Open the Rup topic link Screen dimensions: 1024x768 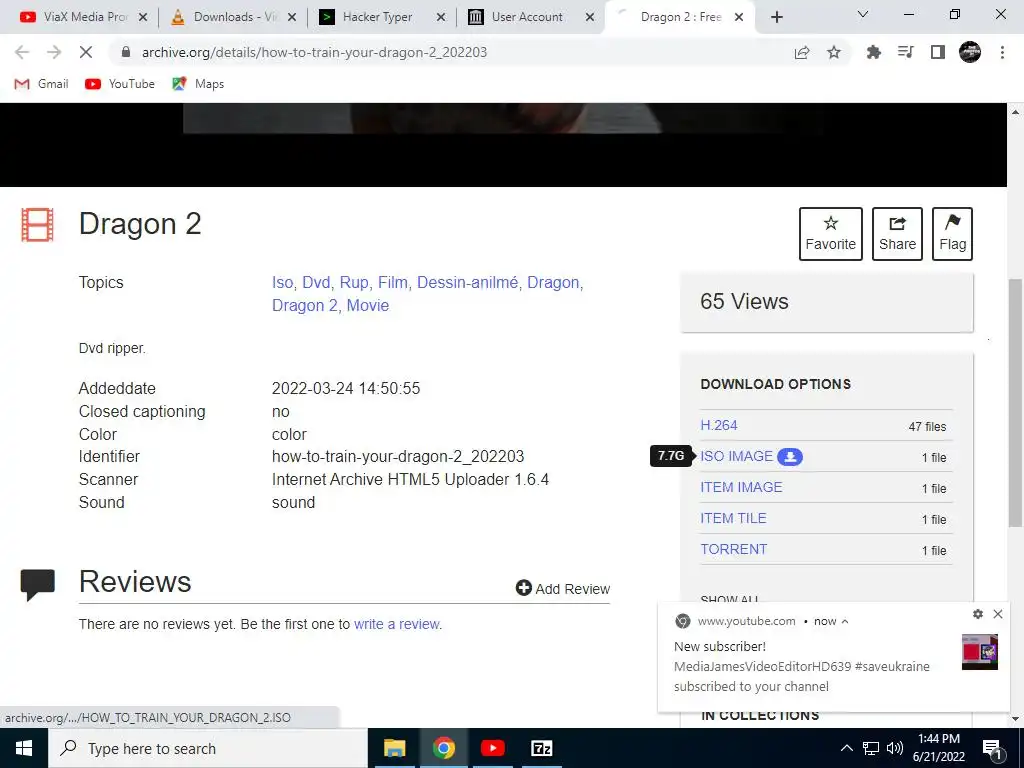click(354, 283)
